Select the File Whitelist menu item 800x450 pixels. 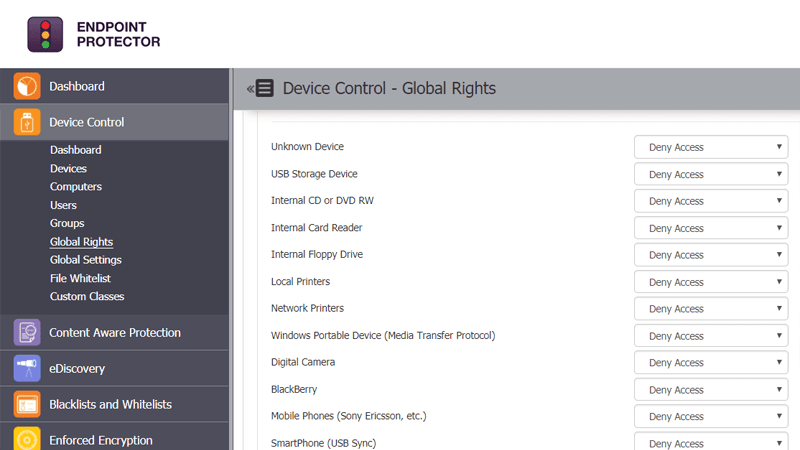[80, 278]
